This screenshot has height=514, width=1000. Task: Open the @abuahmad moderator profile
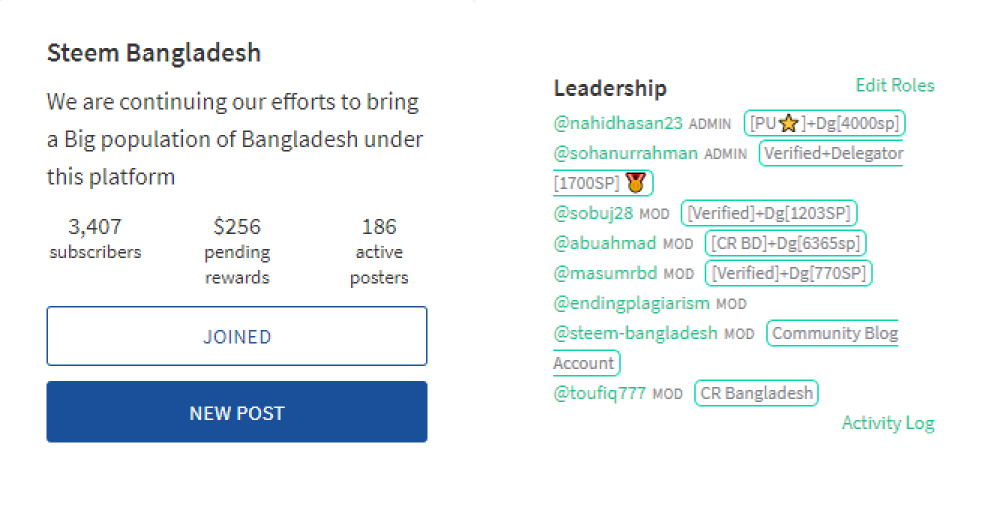(x=605, y=243)
